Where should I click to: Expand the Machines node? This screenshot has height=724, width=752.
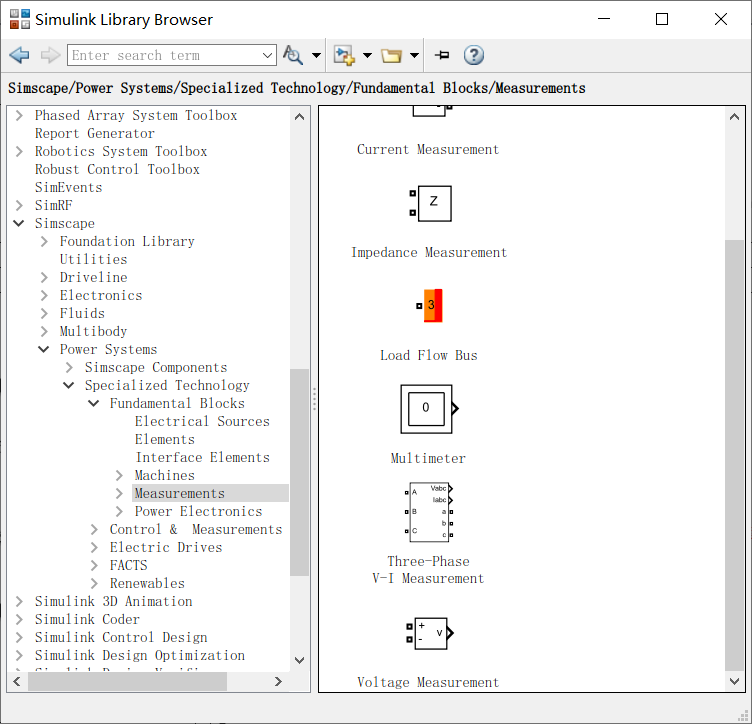pos(119,476)
